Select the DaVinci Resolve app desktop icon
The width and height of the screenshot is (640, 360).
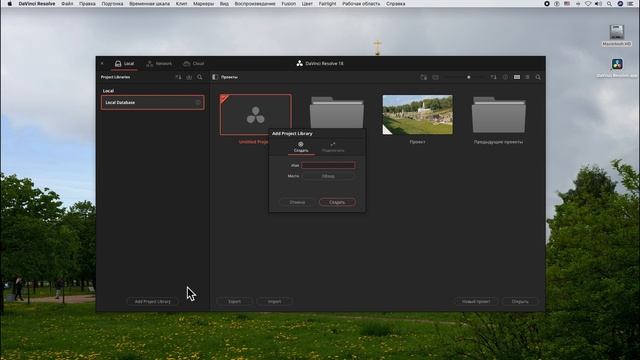pyautogui.click(x=617, y=68)
